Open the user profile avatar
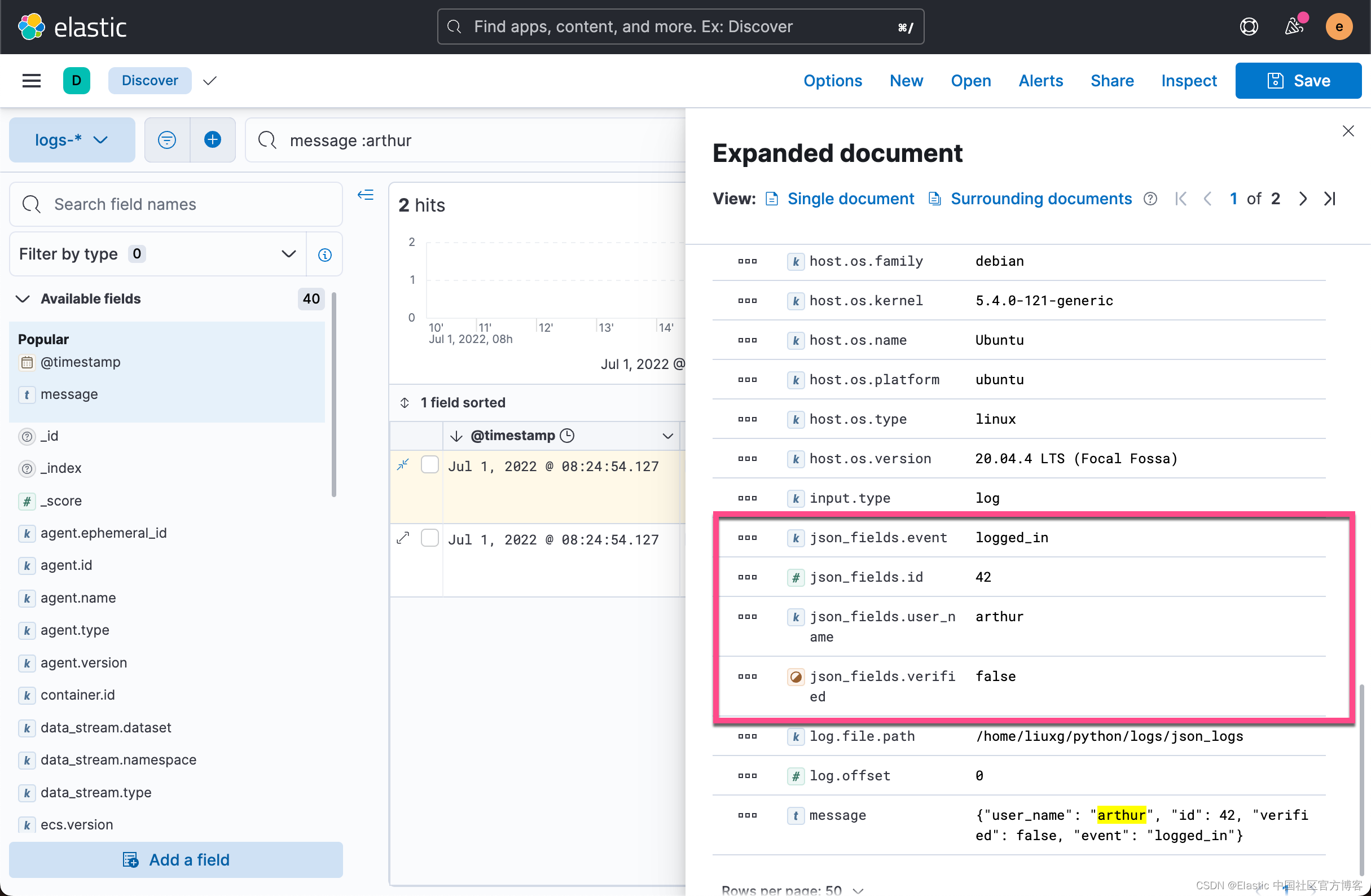This screenshot has height=896, width=1371. [x=1339, y=27]
